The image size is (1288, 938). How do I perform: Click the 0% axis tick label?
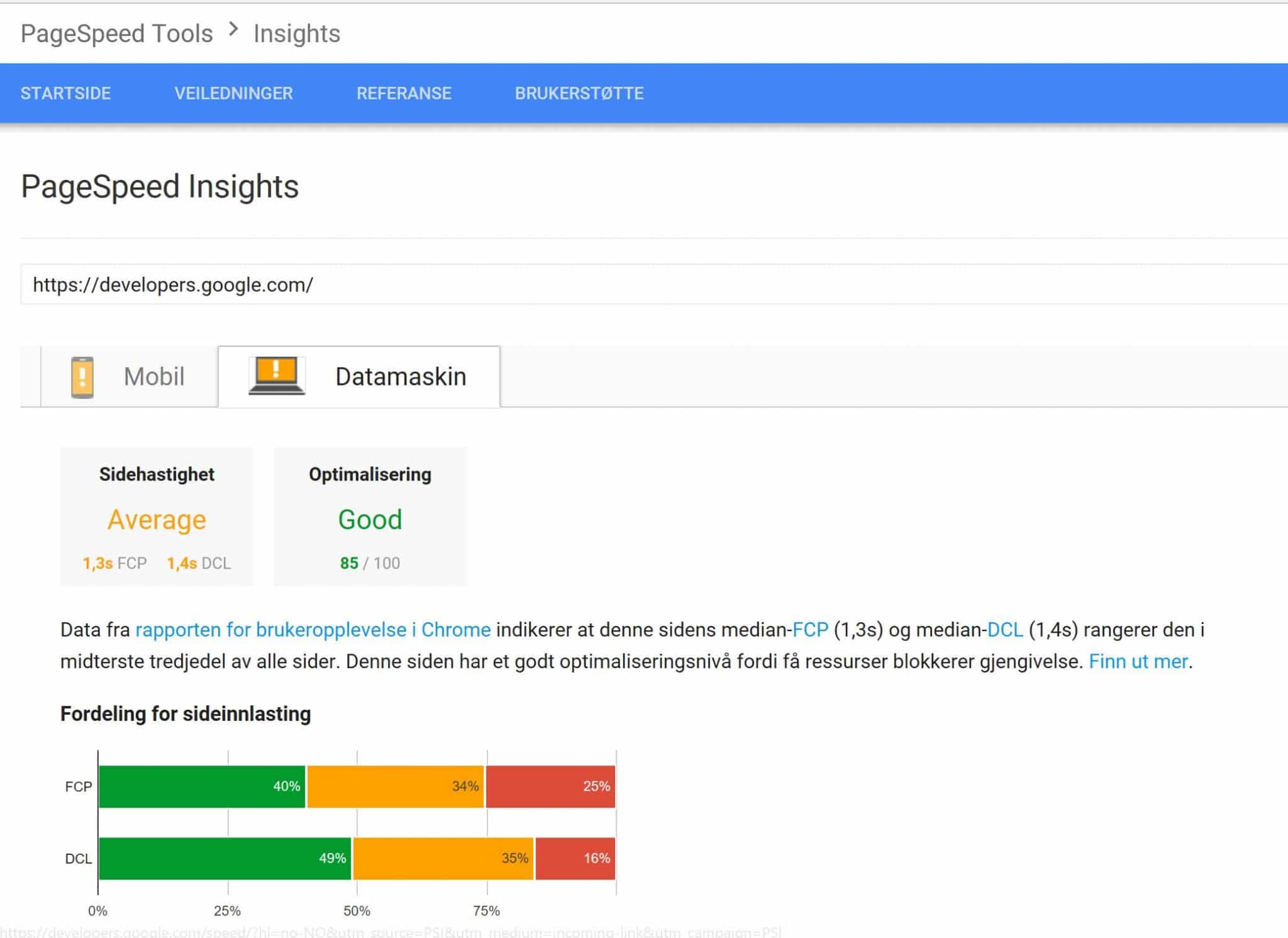[97, 910]
